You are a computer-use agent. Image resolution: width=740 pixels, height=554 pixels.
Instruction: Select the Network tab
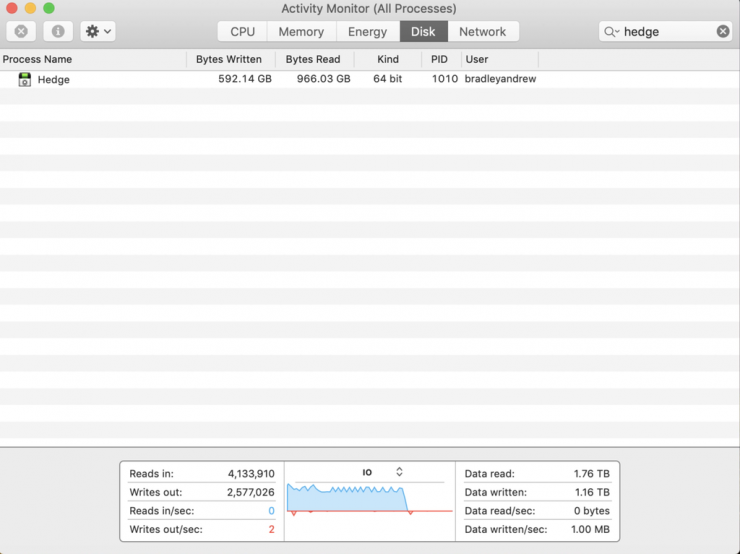pos(483,31)
